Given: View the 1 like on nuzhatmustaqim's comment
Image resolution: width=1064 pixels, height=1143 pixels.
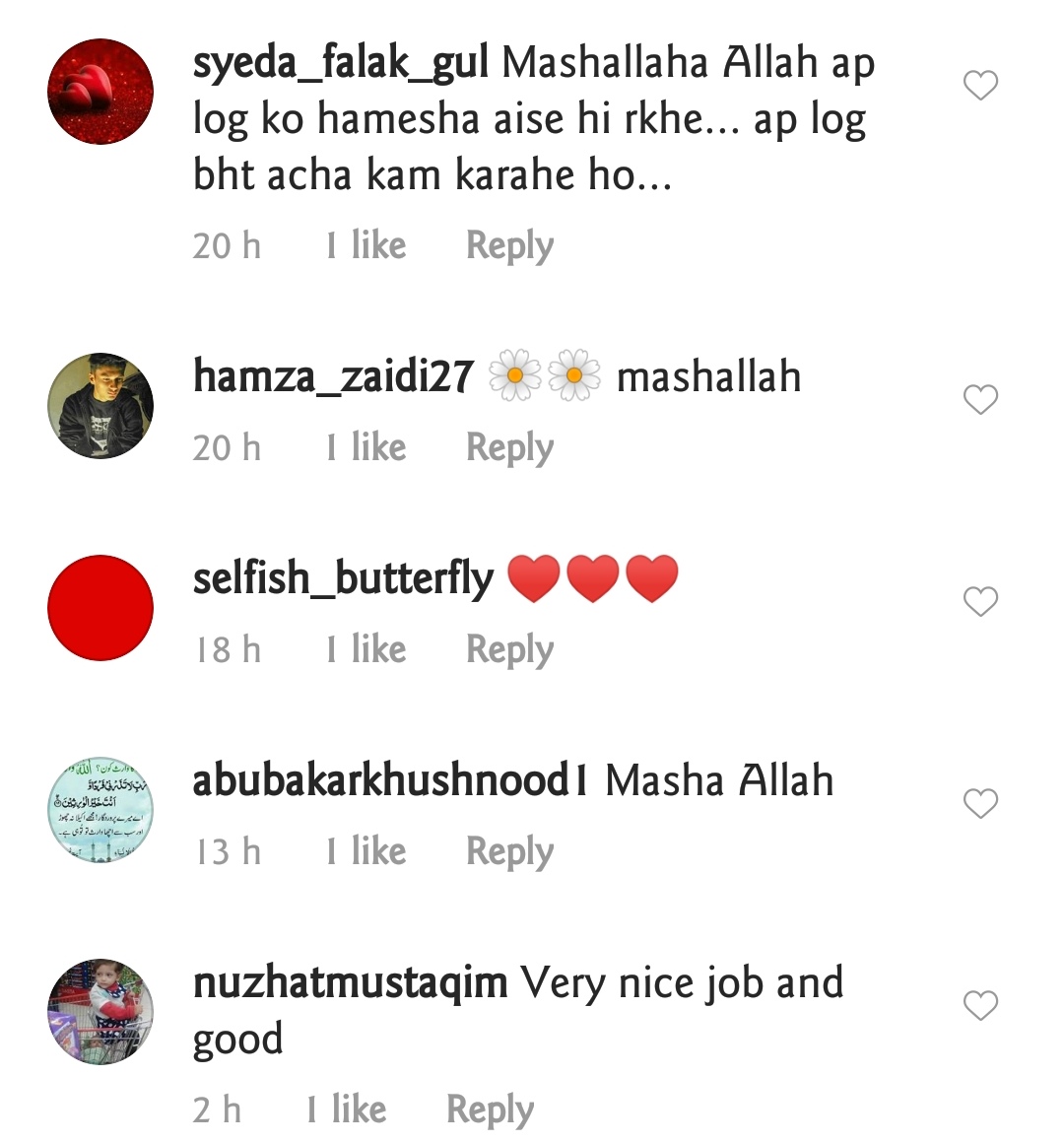Looking at the screenshot, I should (346, 1109).
